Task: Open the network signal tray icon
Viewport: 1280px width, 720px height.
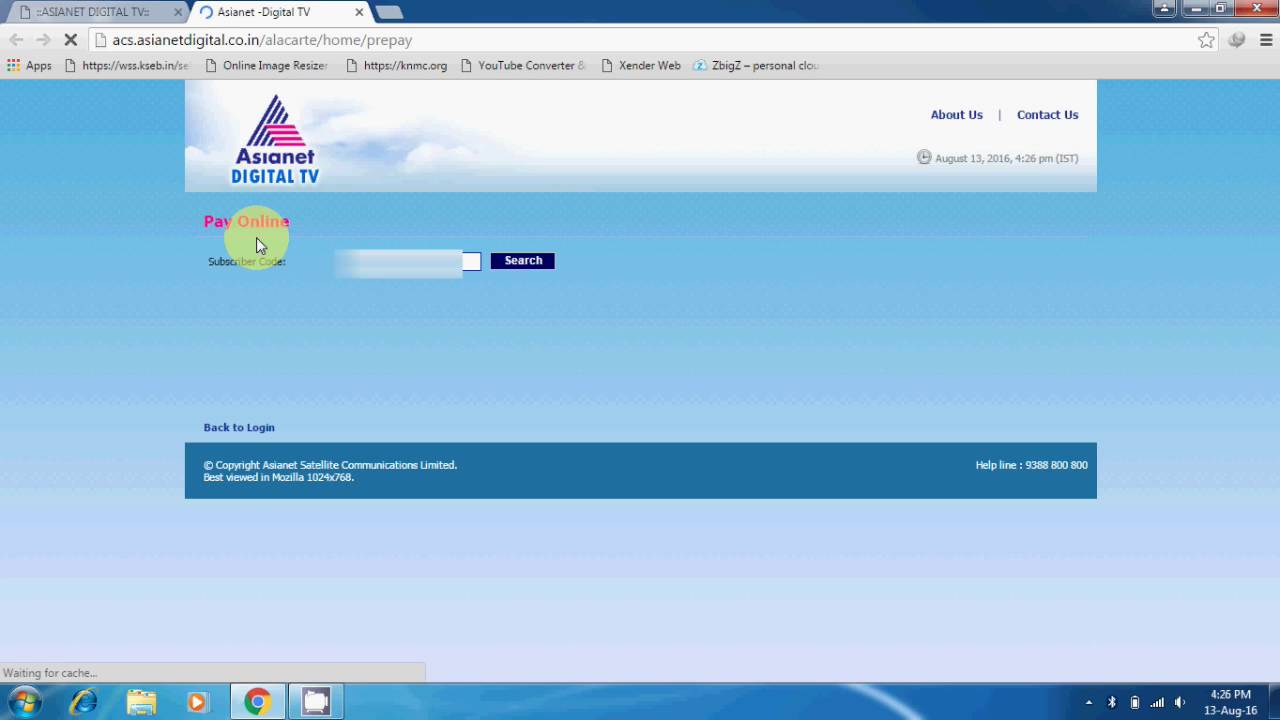Action: [x=1157, y=703]
